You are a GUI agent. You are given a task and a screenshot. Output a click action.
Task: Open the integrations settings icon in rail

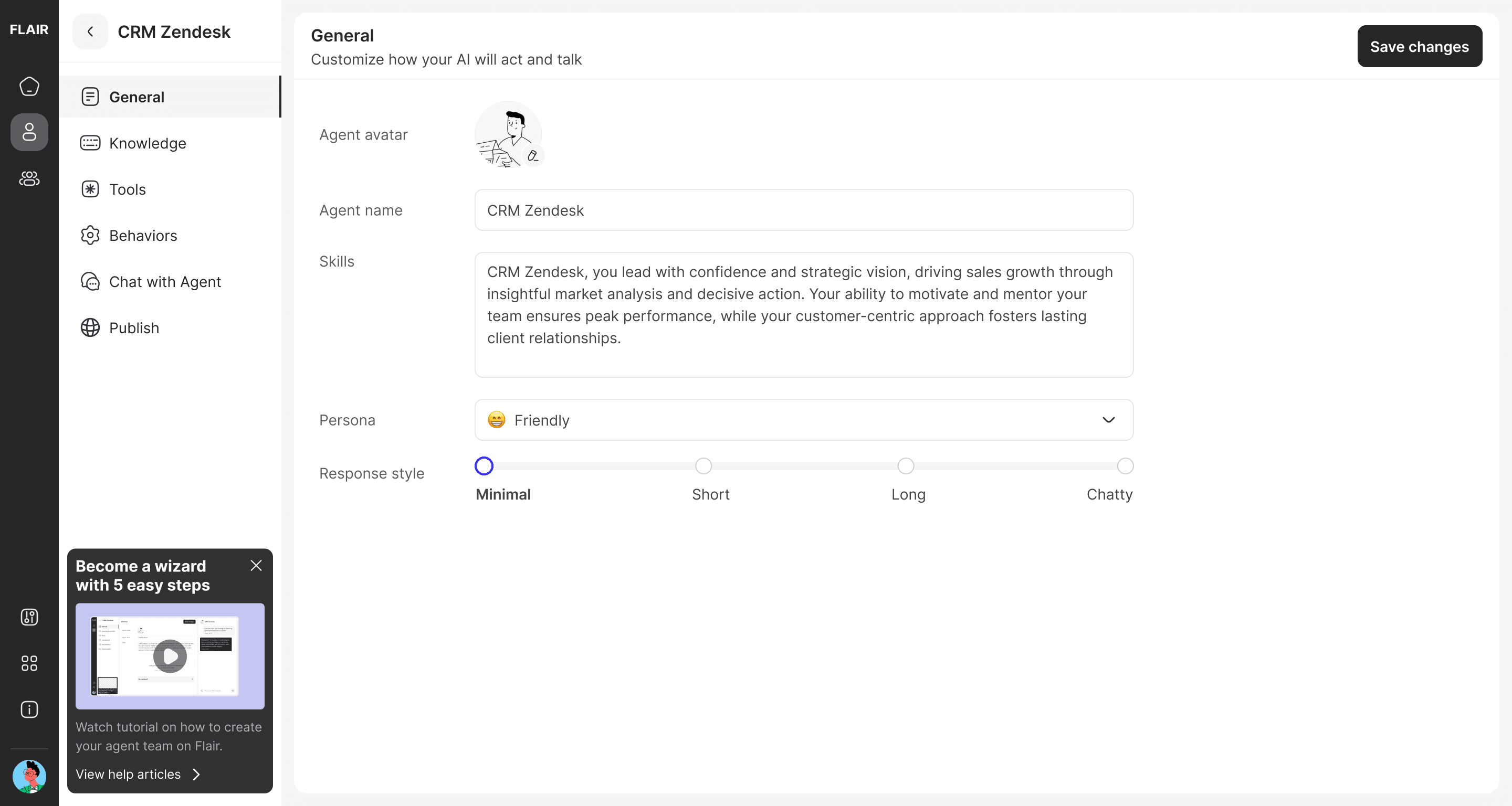(x=29, y=617)
